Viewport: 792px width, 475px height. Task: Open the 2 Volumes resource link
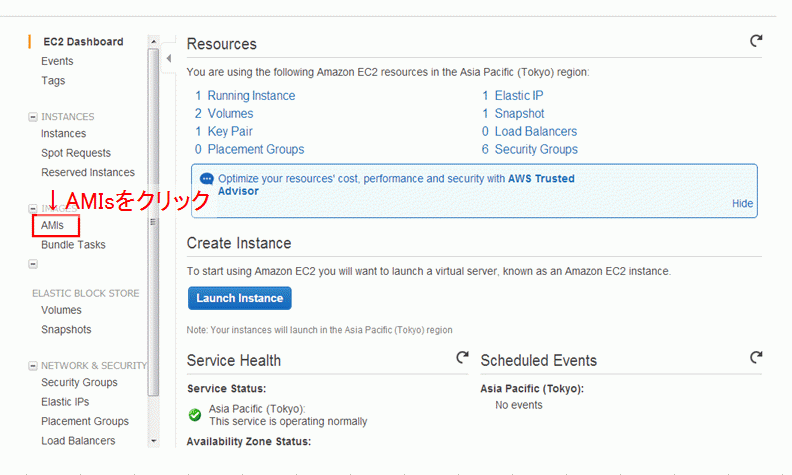224,114
